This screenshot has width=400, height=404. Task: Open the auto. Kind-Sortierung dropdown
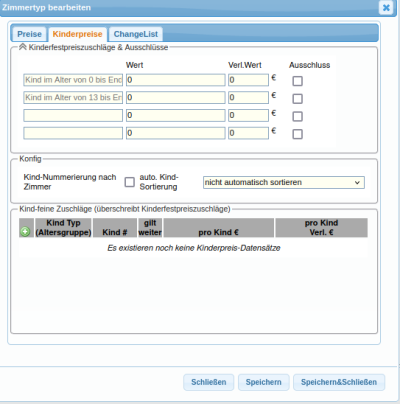click(284, 182)
